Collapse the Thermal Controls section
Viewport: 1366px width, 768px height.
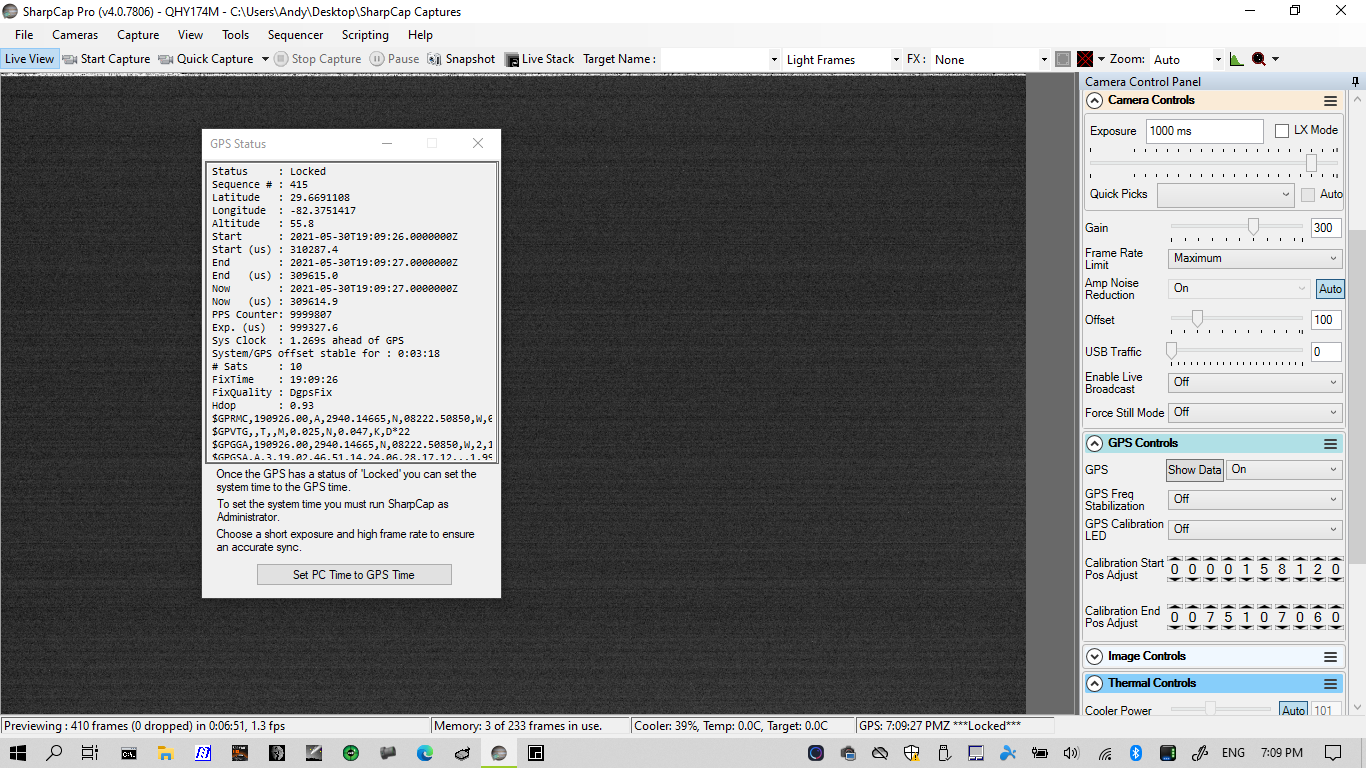point(1094,684)
